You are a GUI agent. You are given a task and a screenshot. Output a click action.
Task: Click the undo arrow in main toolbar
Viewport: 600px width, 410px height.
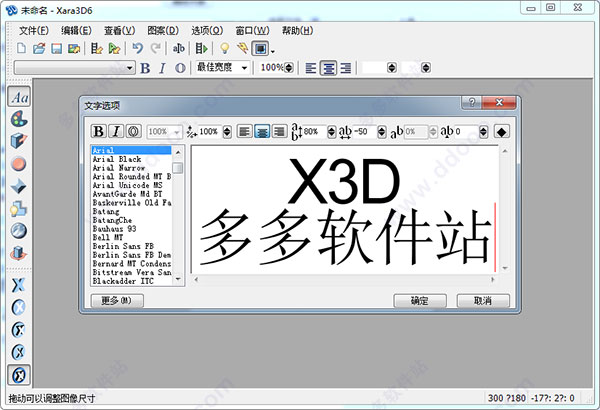[x=137, y=48]
